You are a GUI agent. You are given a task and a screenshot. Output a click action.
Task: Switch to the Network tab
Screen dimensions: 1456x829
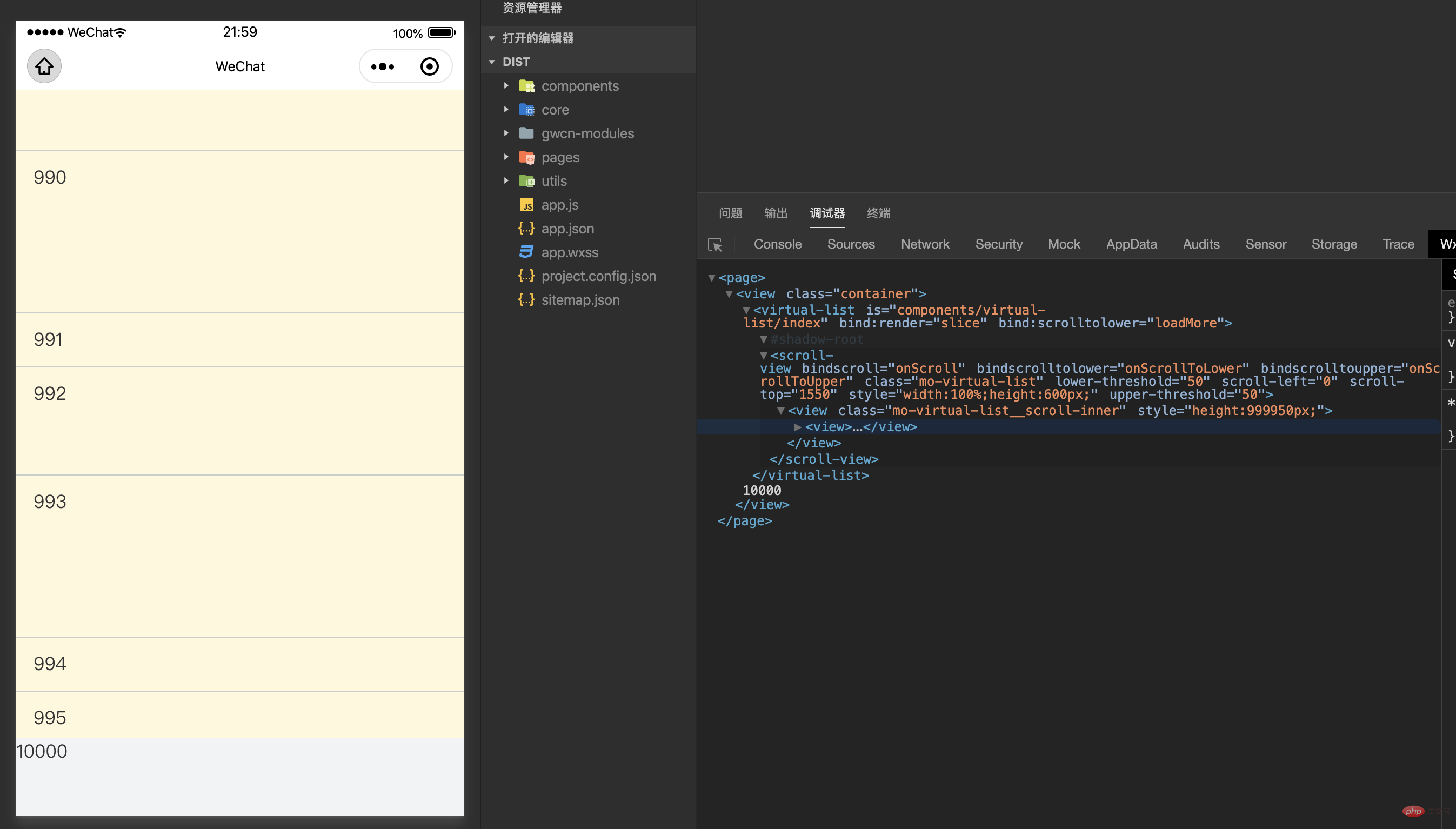925,244
